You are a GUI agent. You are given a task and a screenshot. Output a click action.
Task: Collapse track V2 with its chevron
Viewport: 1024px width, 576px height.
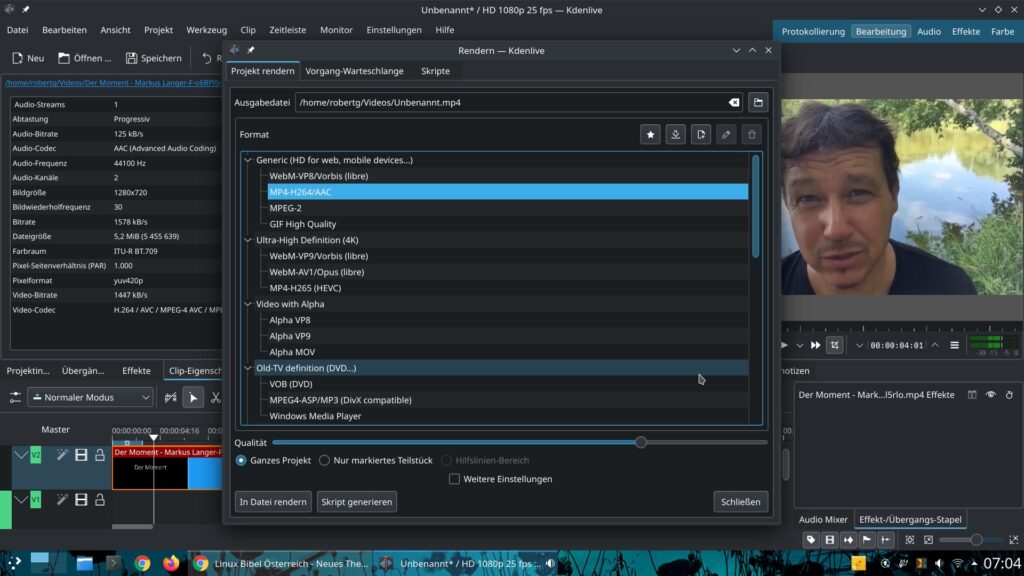click(x=21, y=455)
